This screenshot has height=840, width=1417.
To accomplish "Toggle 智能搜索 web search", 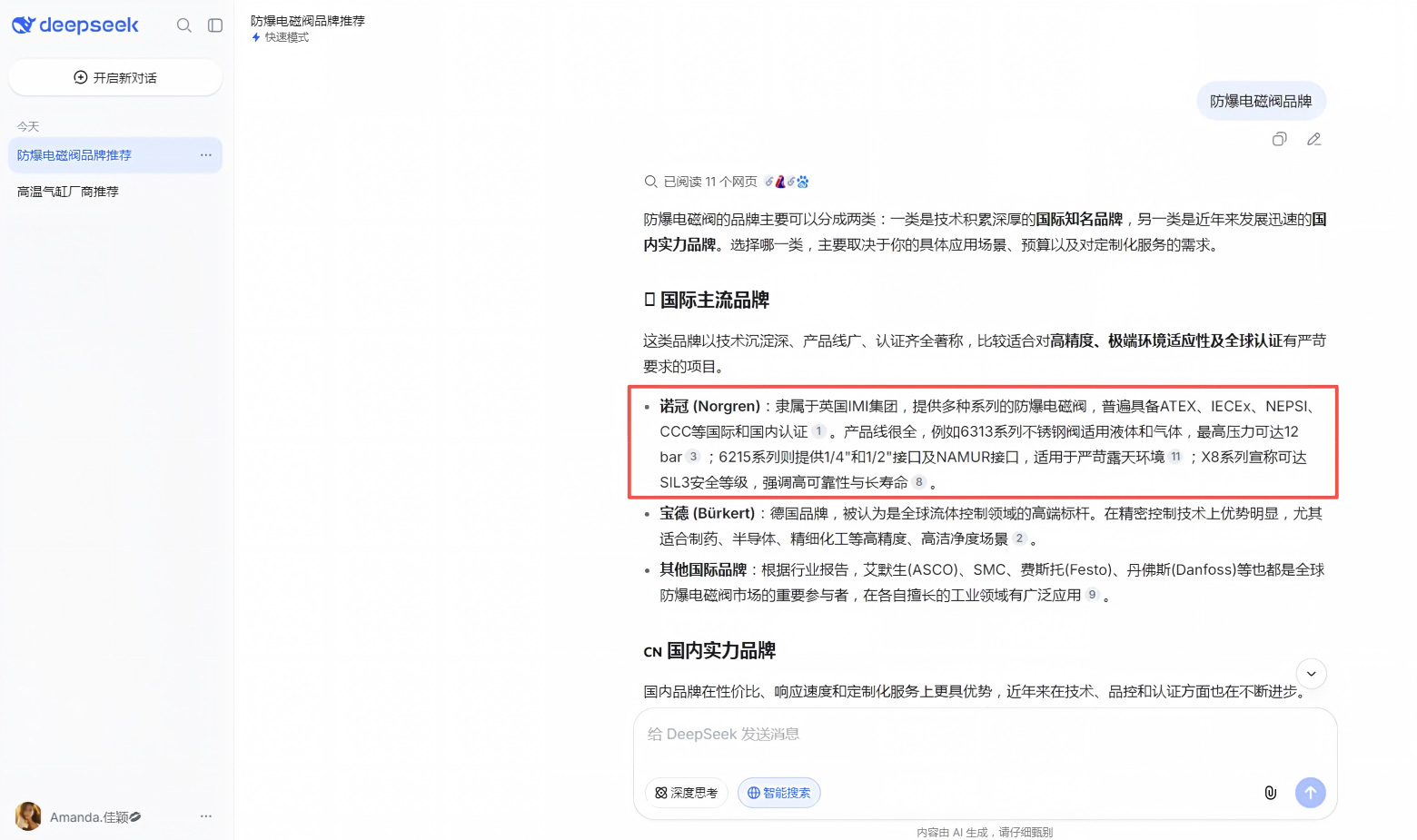I will click(x=778, y=793).
